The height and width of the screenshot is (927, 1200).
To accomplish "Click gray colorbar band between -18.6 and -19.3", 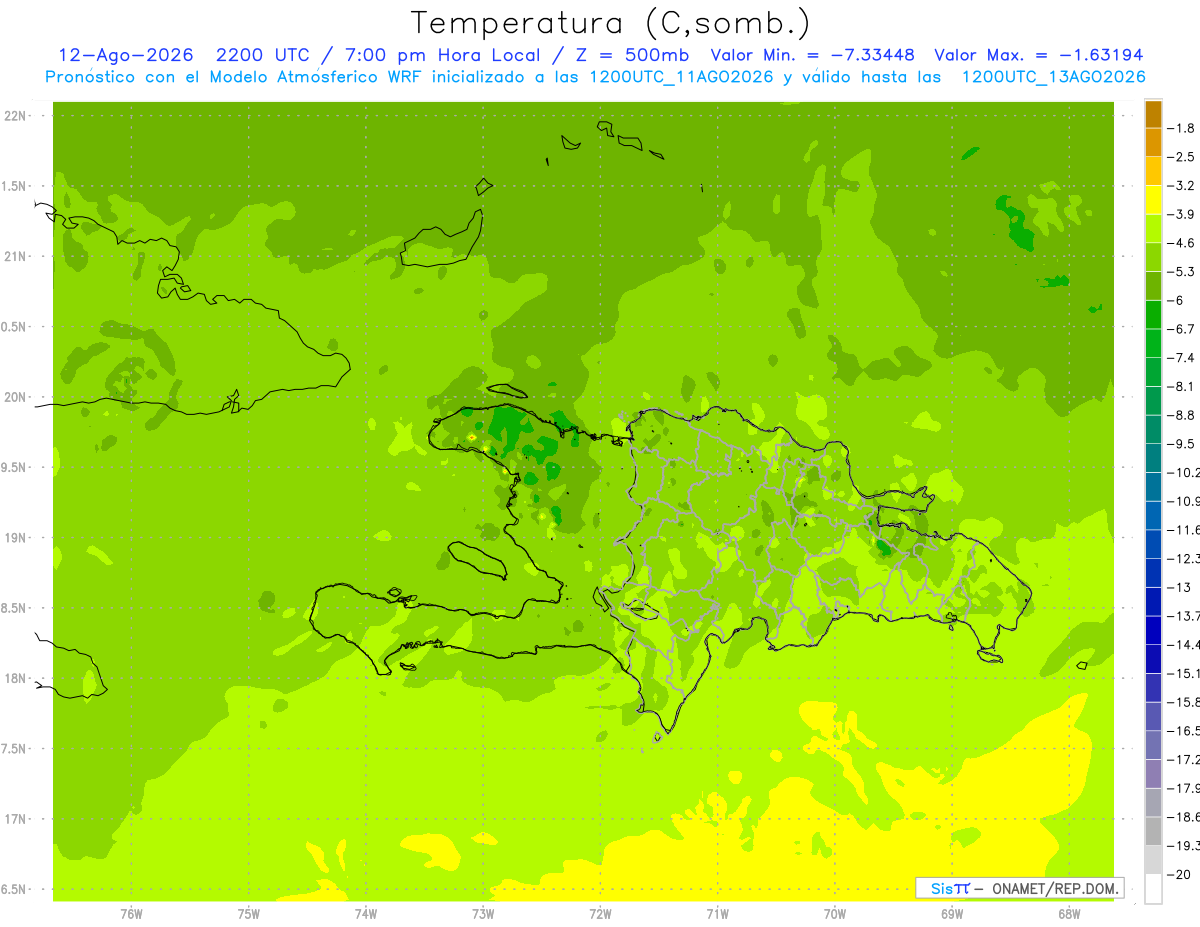I will tap(1154, 831).
